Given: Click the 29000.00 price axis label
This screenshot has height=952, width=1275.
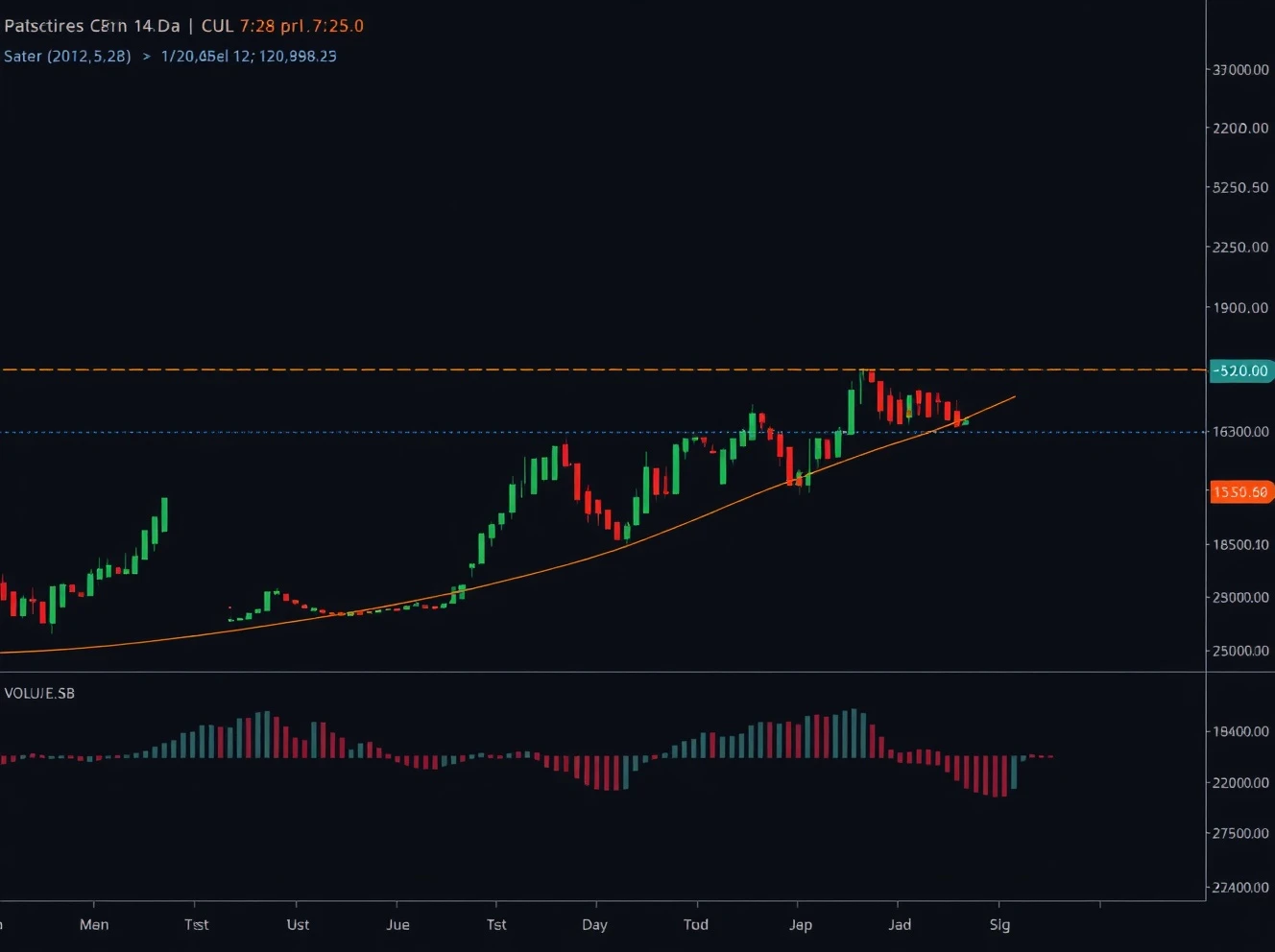Looking at the screenshot, I should click(x=1240, y=597).
